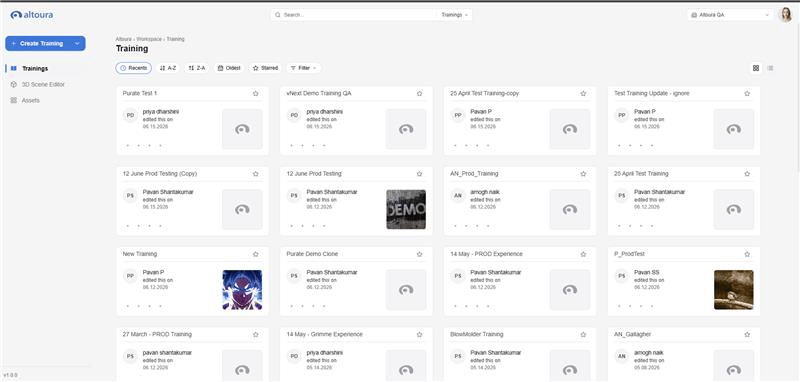Open the Altoura QA workspace dropdown
The height and width of the screenshot is (382, 800).
730,15
